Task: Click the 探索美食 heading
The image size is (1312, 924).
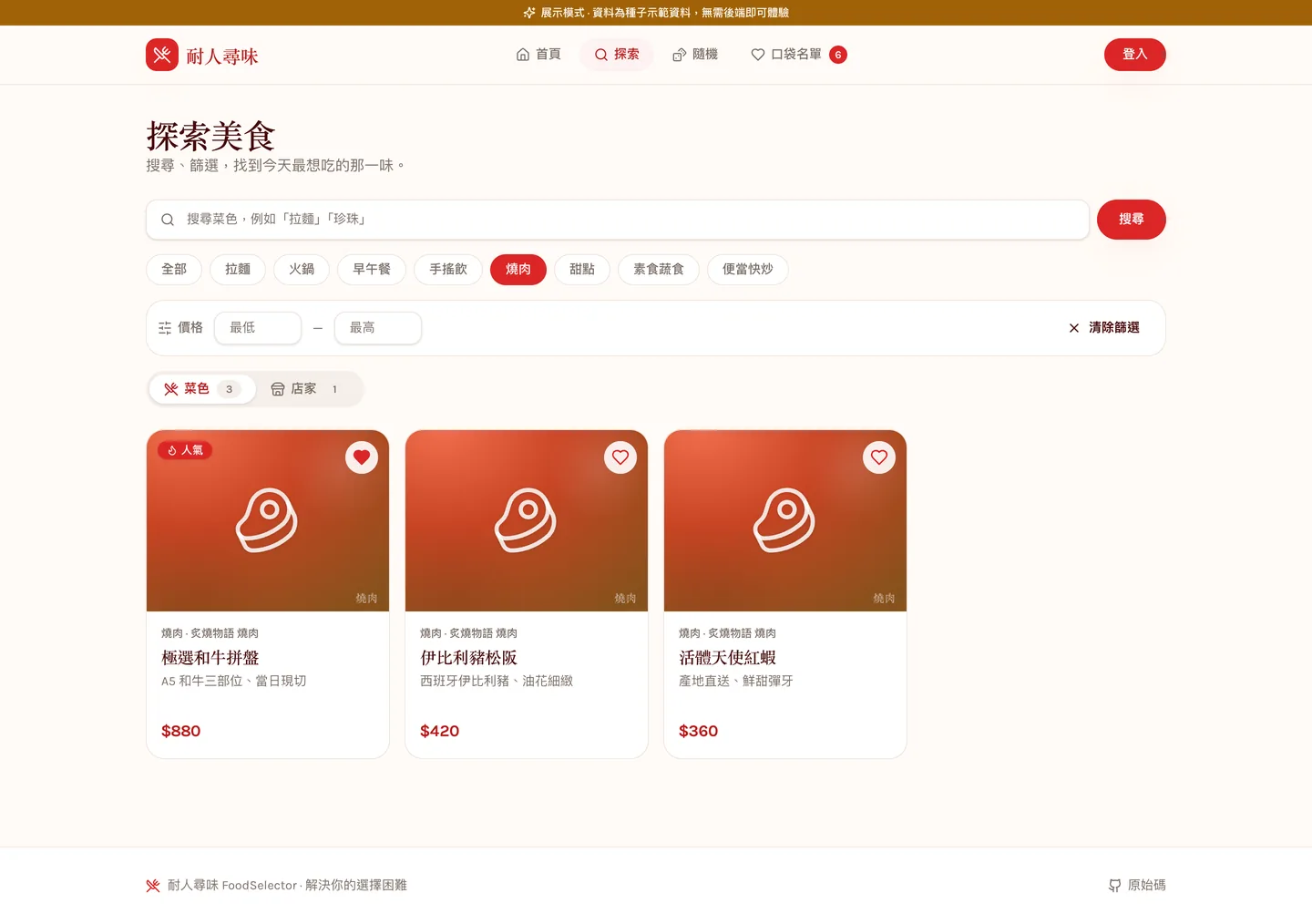Action: pyautogui.click(x=210, y=137)
